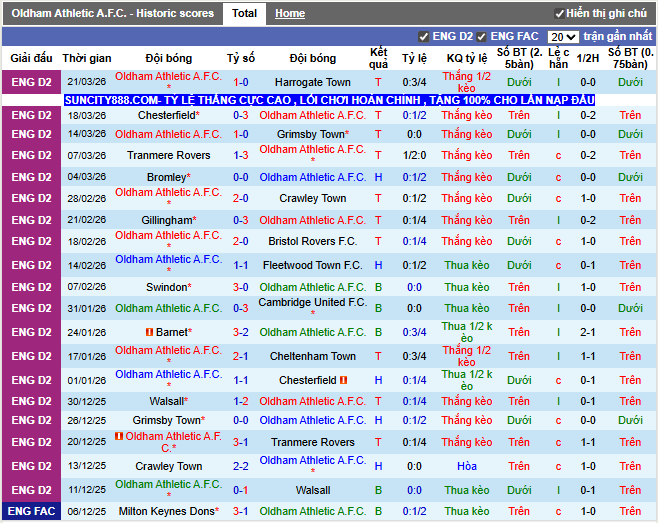
Task: Click the red card icon beside Barnet
Action: [149, 332]
